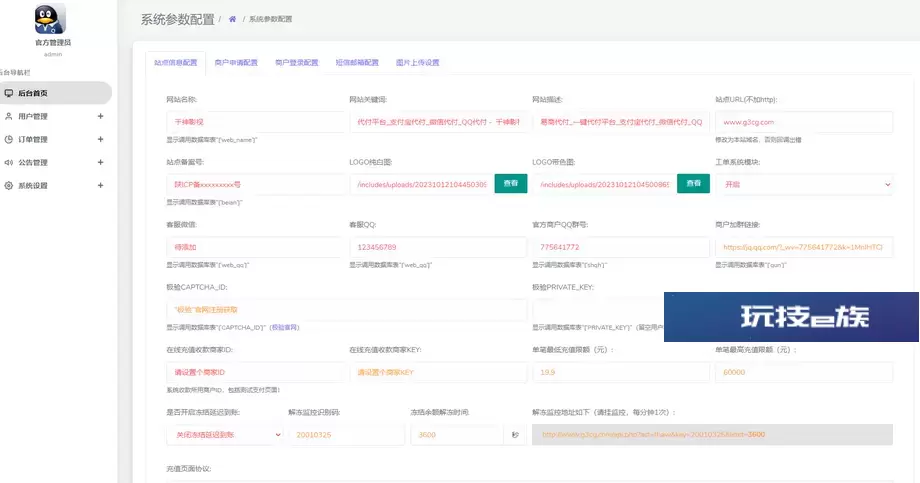Focus 单笔最低充值限额 field showing 19.9
The height and width of the screenshot is (483, 920).
621,372
